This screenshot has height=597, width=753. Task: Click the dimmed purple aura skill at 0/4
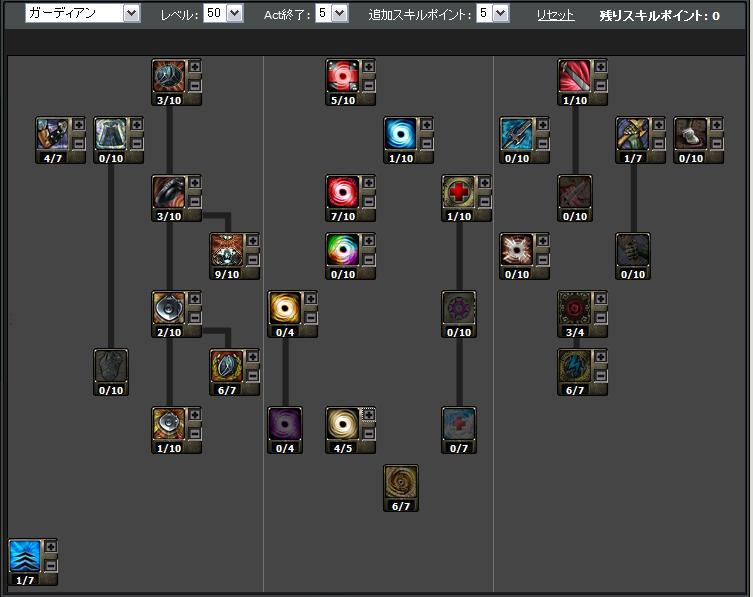pyautogui.click(x=285, y=425)
